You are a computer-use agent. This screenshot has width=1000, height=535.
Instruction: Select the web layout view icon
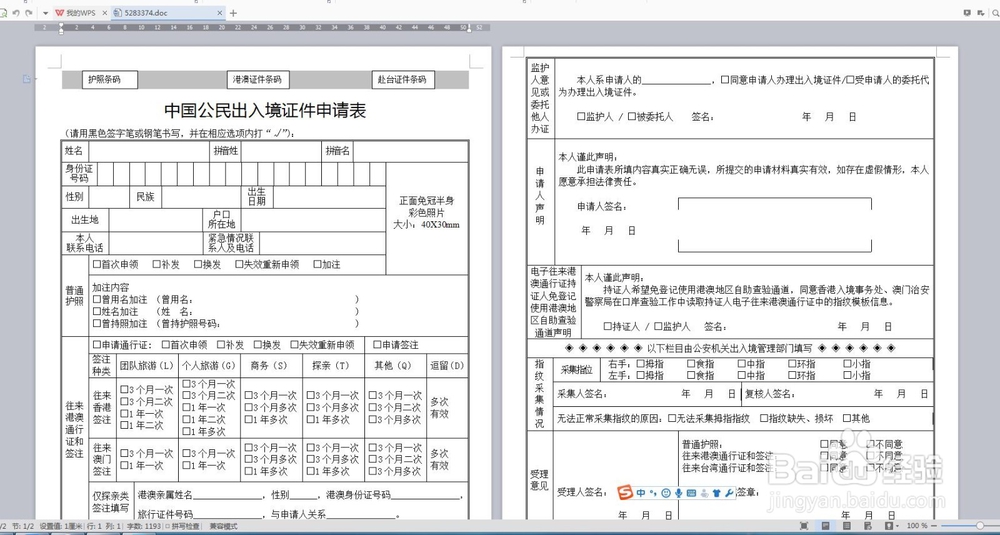pos(869,526)
